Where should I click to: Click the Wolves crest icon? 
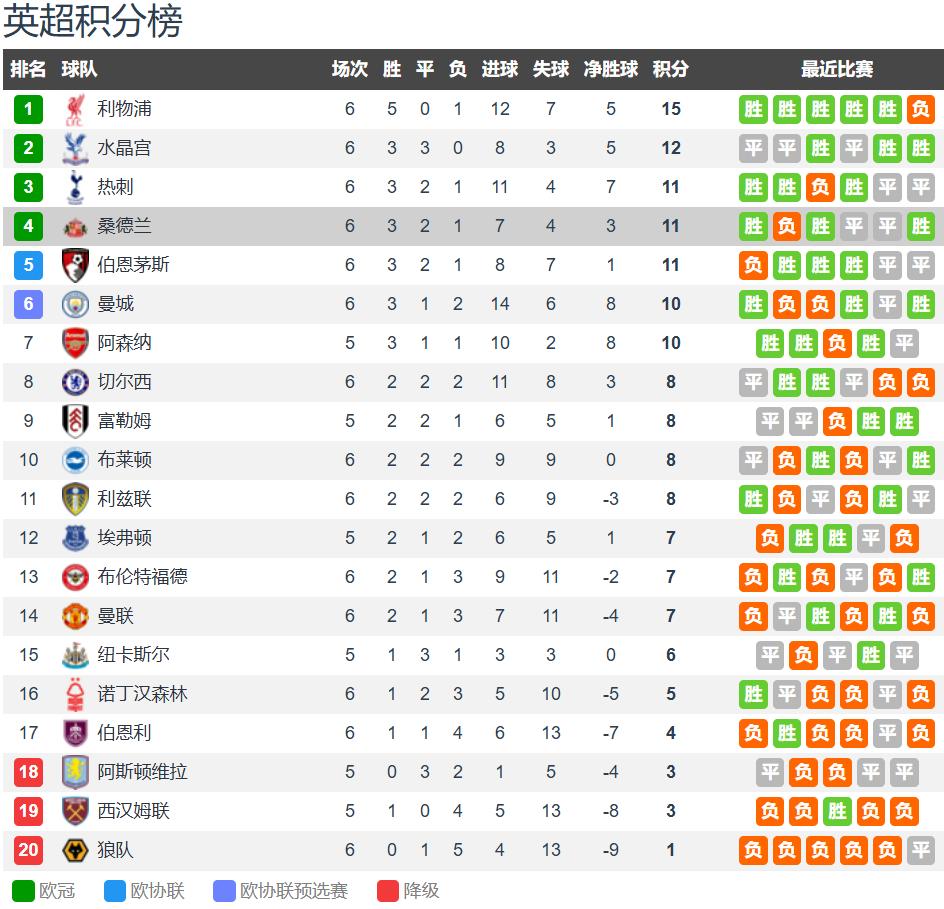coord(75,850)
